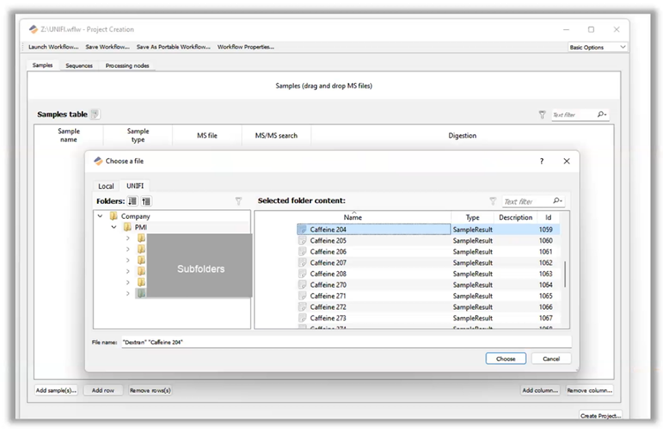663x430 pixels.
Task: Expand the first subfolder under PMI
Action: click(x=127, y=238)
